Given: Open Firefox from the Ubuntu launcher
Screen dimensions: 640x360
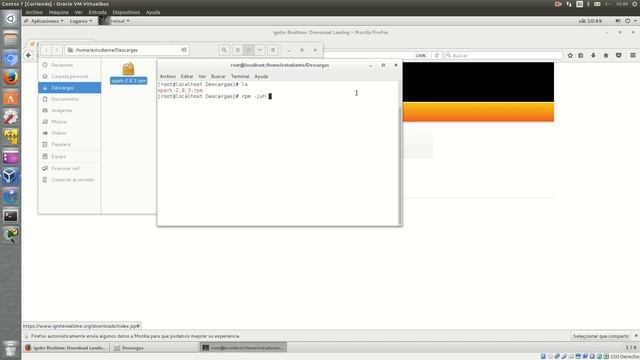Looking at the screenshot, I should point(11,78).
